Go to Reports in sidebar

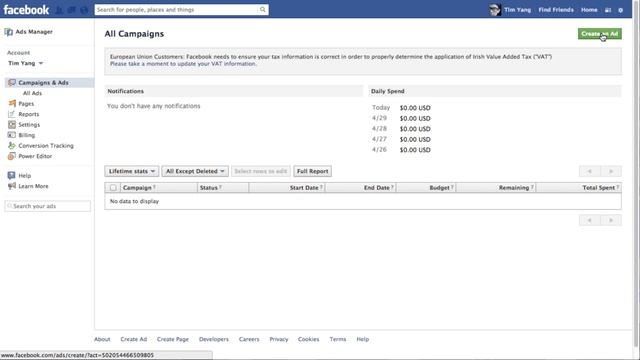(x=29, y=114)
